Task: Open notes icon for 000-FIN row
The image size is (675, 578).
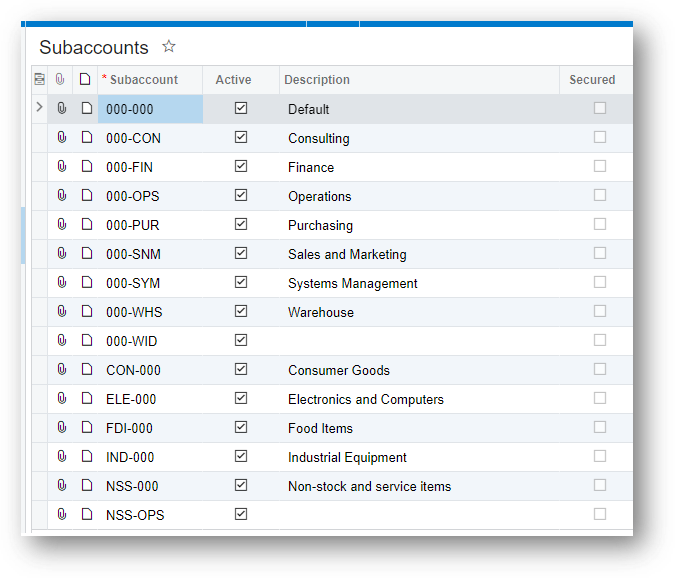Action: tap(87, 167)
